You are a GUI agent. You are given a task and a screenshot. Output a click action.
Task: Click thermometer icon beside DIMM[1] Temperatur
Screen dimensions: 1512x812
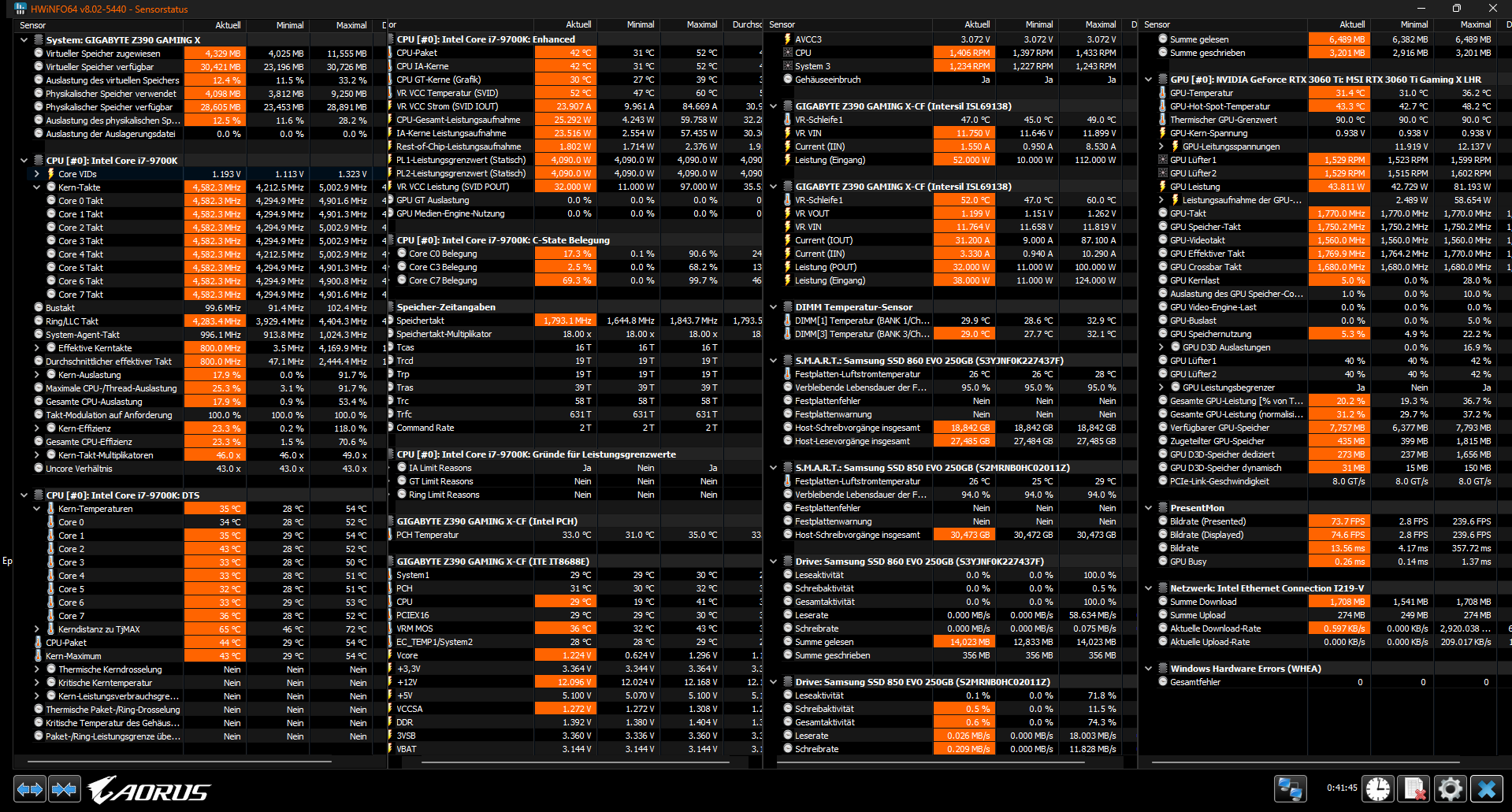[x=788, y=321]
